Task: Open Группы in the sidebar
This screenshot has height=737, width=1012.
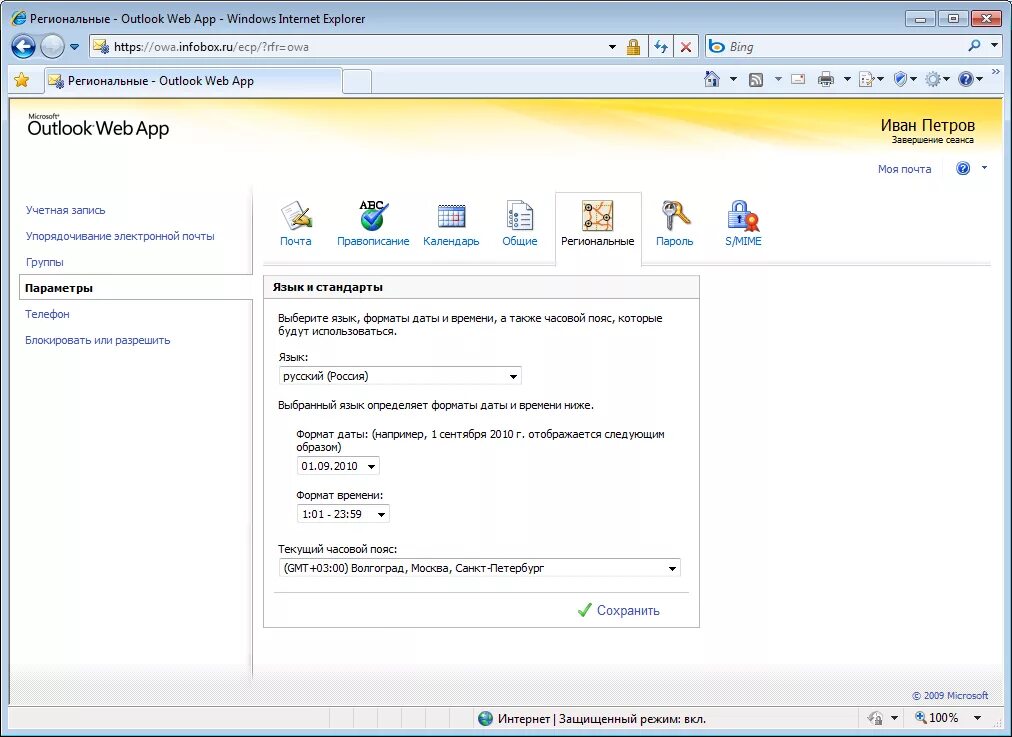Action: pyautogui.click(x=45, y=262)
